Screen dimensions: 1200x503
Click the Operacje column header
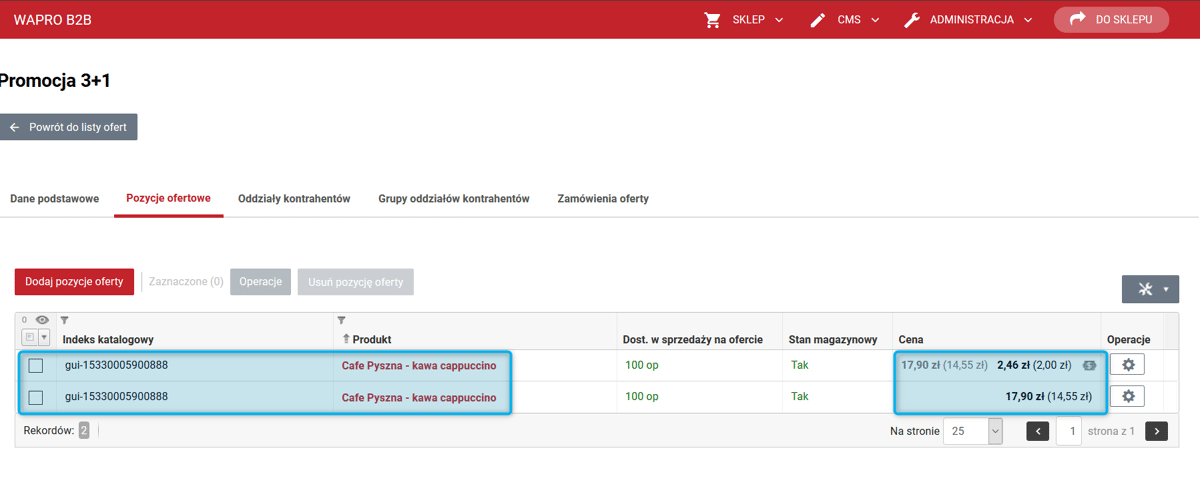click(x=1129, y=340)
